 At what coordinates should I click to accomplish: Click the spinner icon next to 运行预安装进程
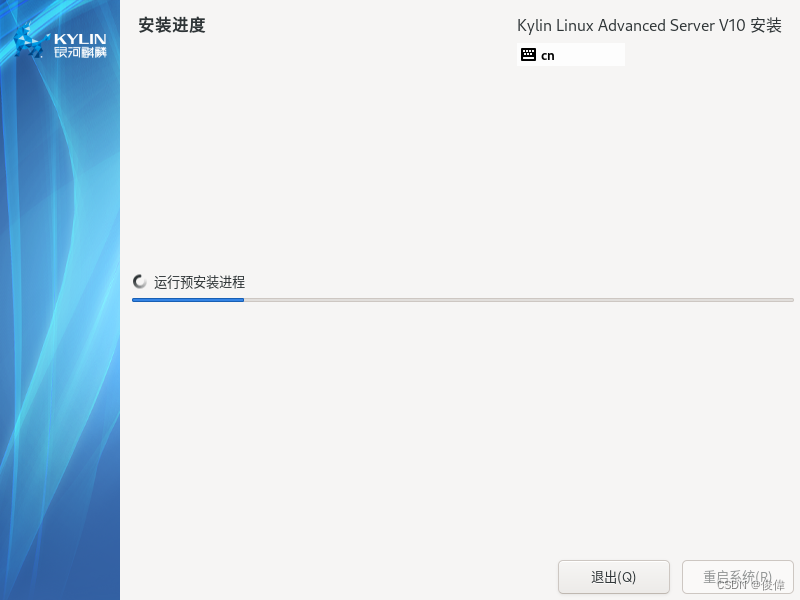click(x=139, y=282)
